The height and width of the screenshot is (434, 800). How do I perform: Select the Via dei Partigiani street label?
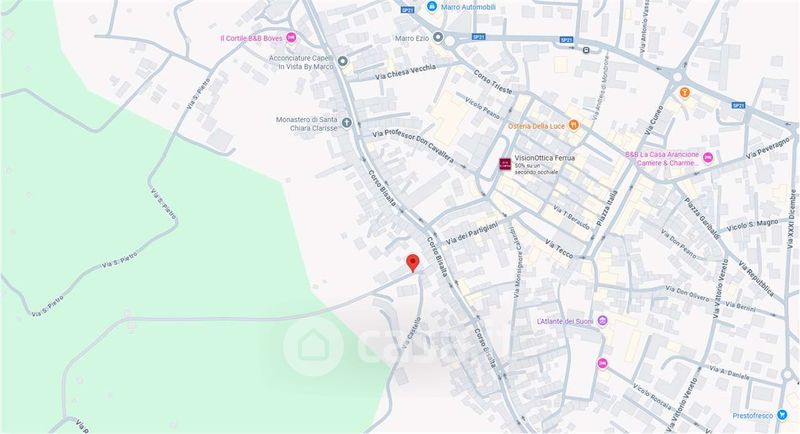471,233
